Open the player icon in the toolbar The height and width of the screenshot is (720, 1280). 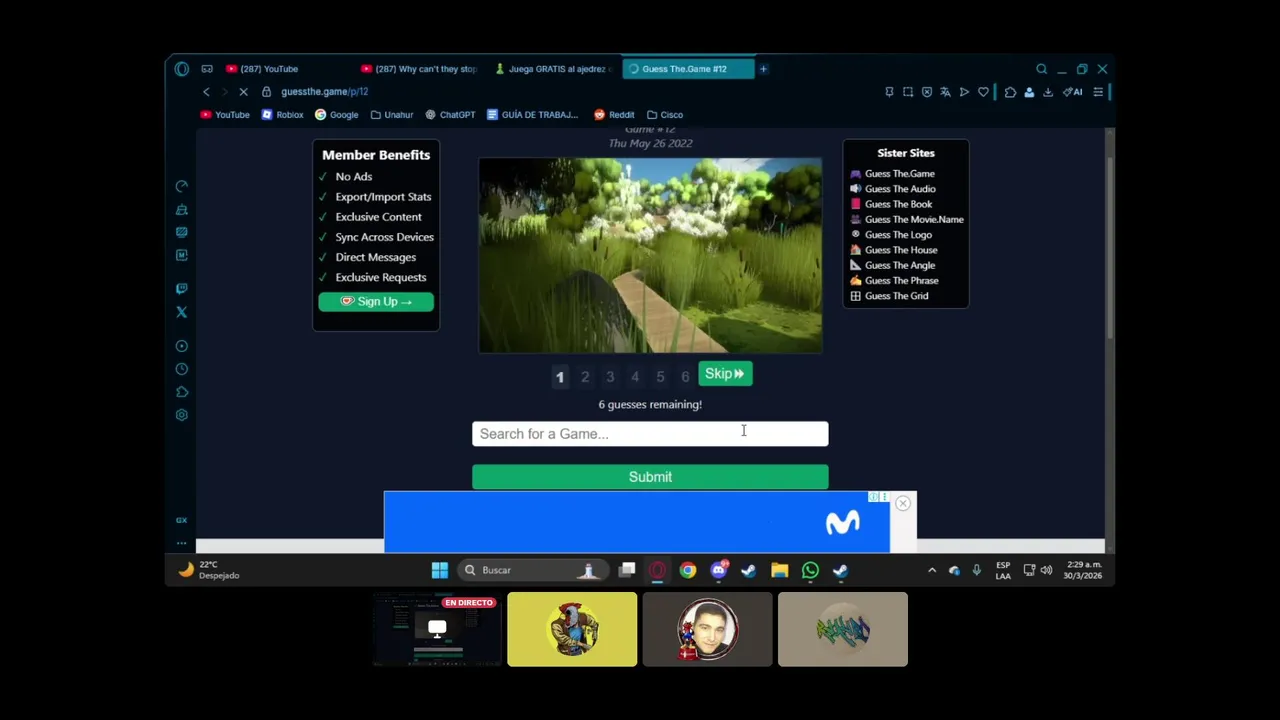tap(964, 92)
